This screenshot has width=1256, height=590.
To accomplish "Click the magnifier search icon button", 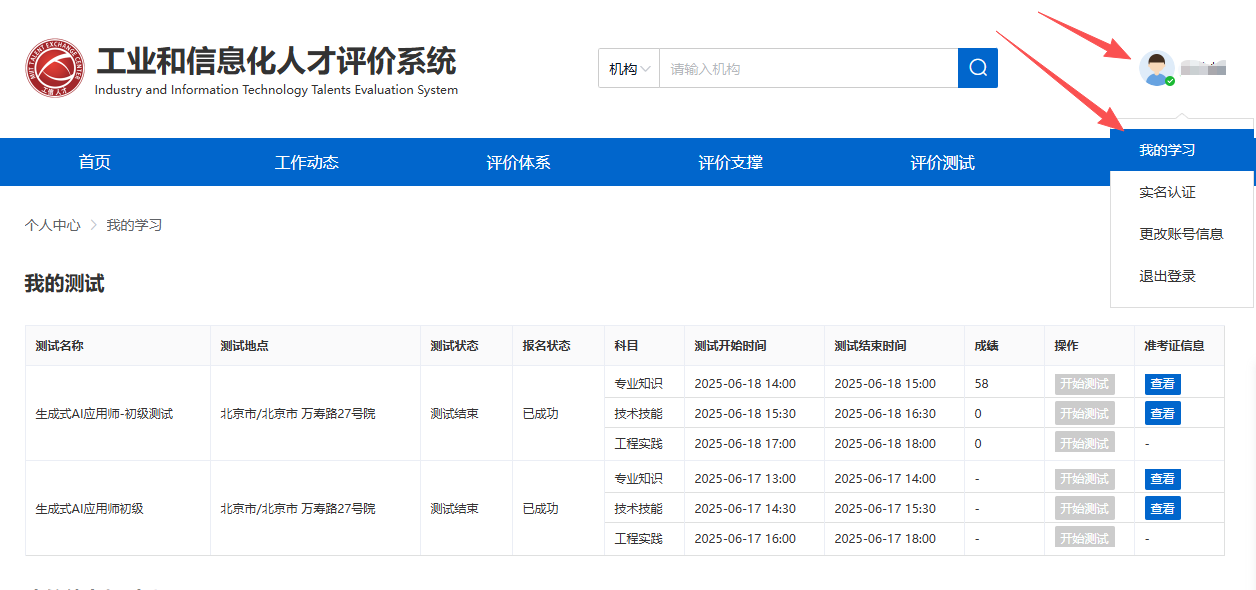I will pyautogui.click(x=977, y=68).
